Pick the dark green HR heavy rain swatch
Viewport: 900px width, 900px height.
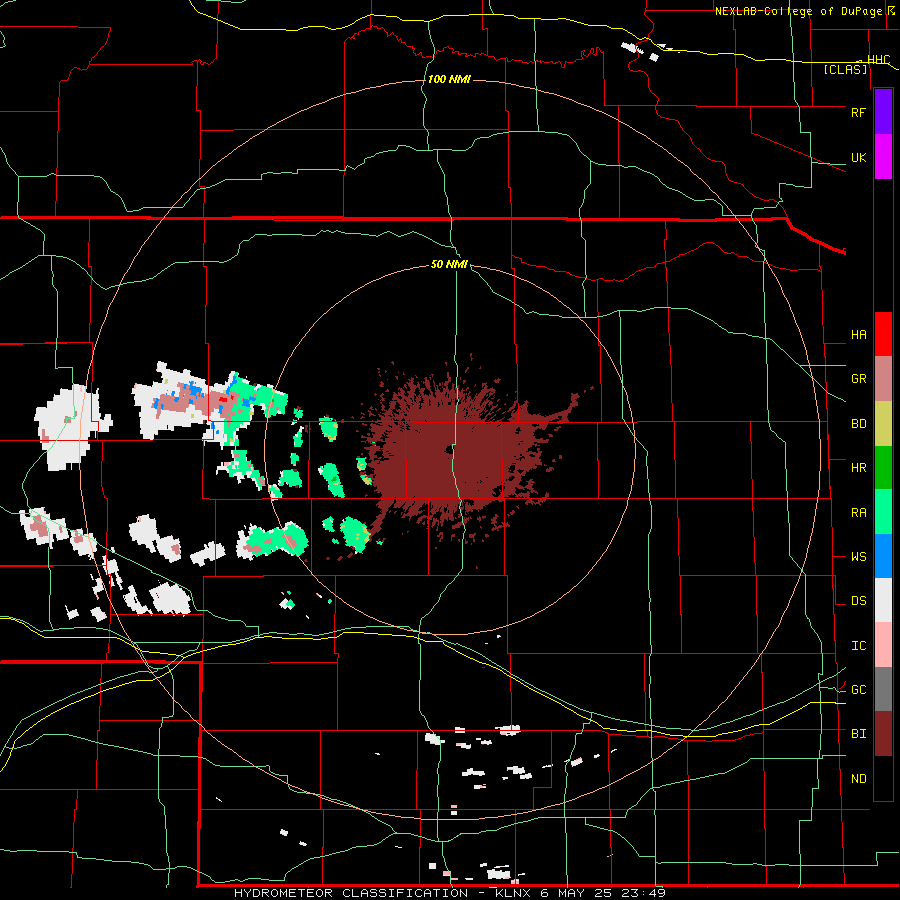pos(883,468)
